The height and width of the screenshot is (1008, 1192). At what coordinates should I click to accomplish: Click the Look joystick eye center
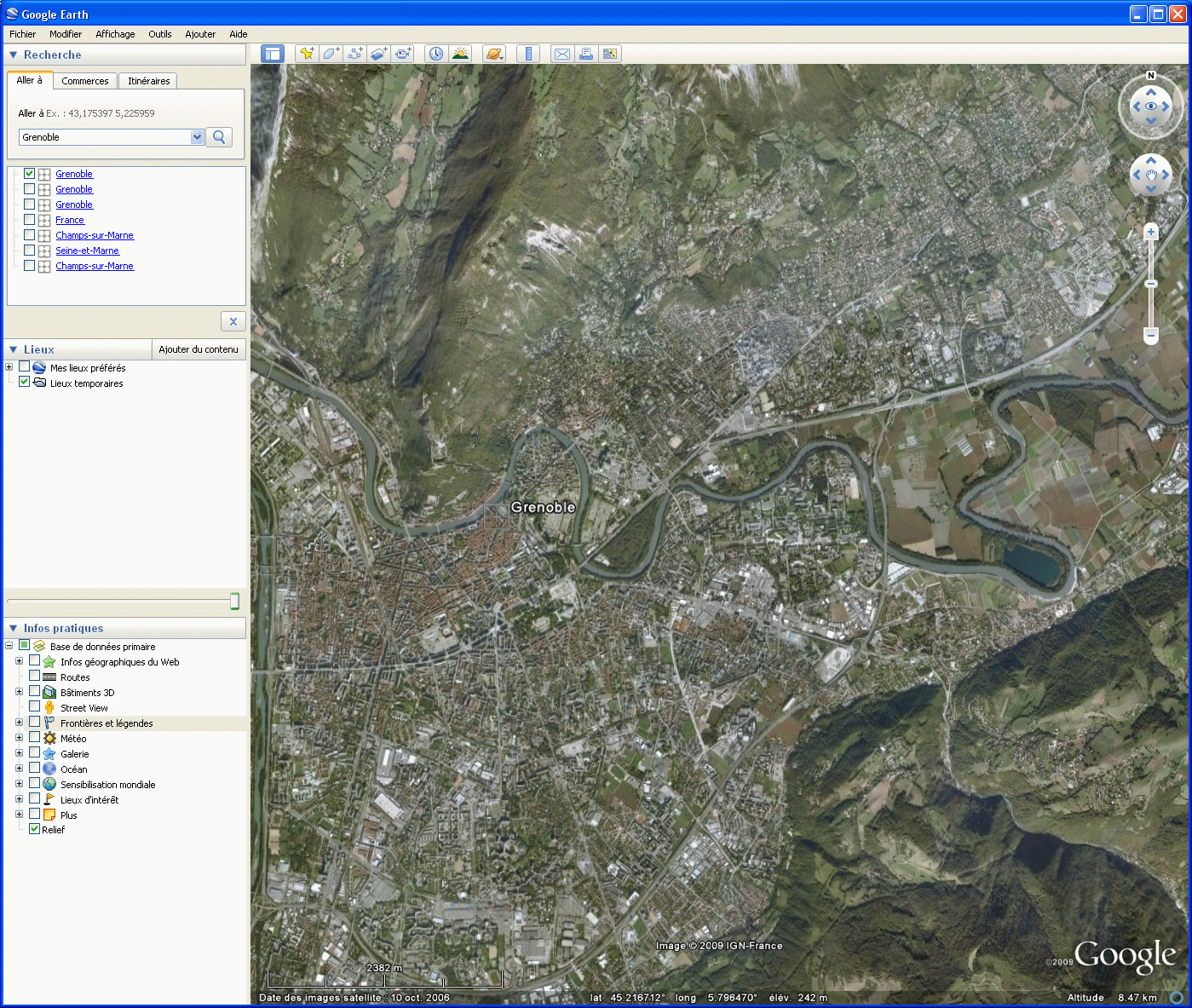pos(1151,107)
